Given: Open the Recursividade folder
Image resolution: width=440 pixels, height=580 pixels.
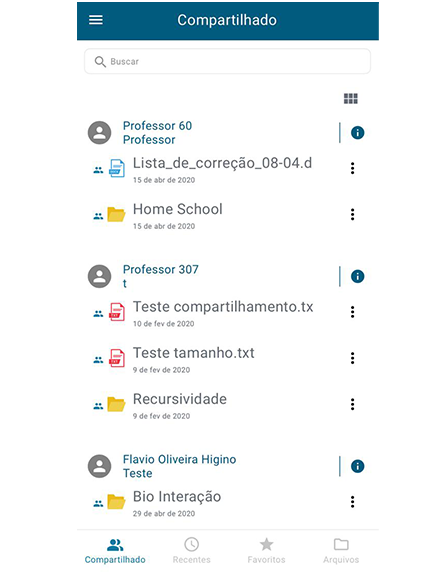Looking at the screenshot, I should click(x=180, y=399).
